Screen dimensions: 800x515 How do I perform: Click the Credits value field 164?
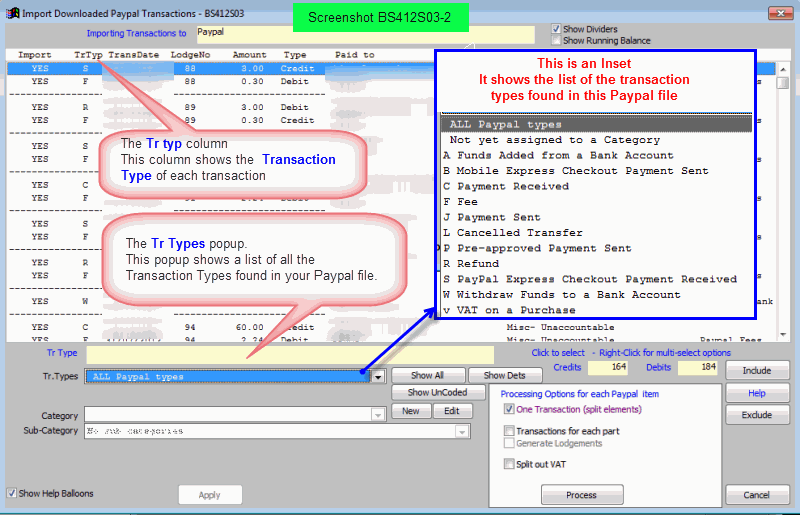[x=607, y=367]
